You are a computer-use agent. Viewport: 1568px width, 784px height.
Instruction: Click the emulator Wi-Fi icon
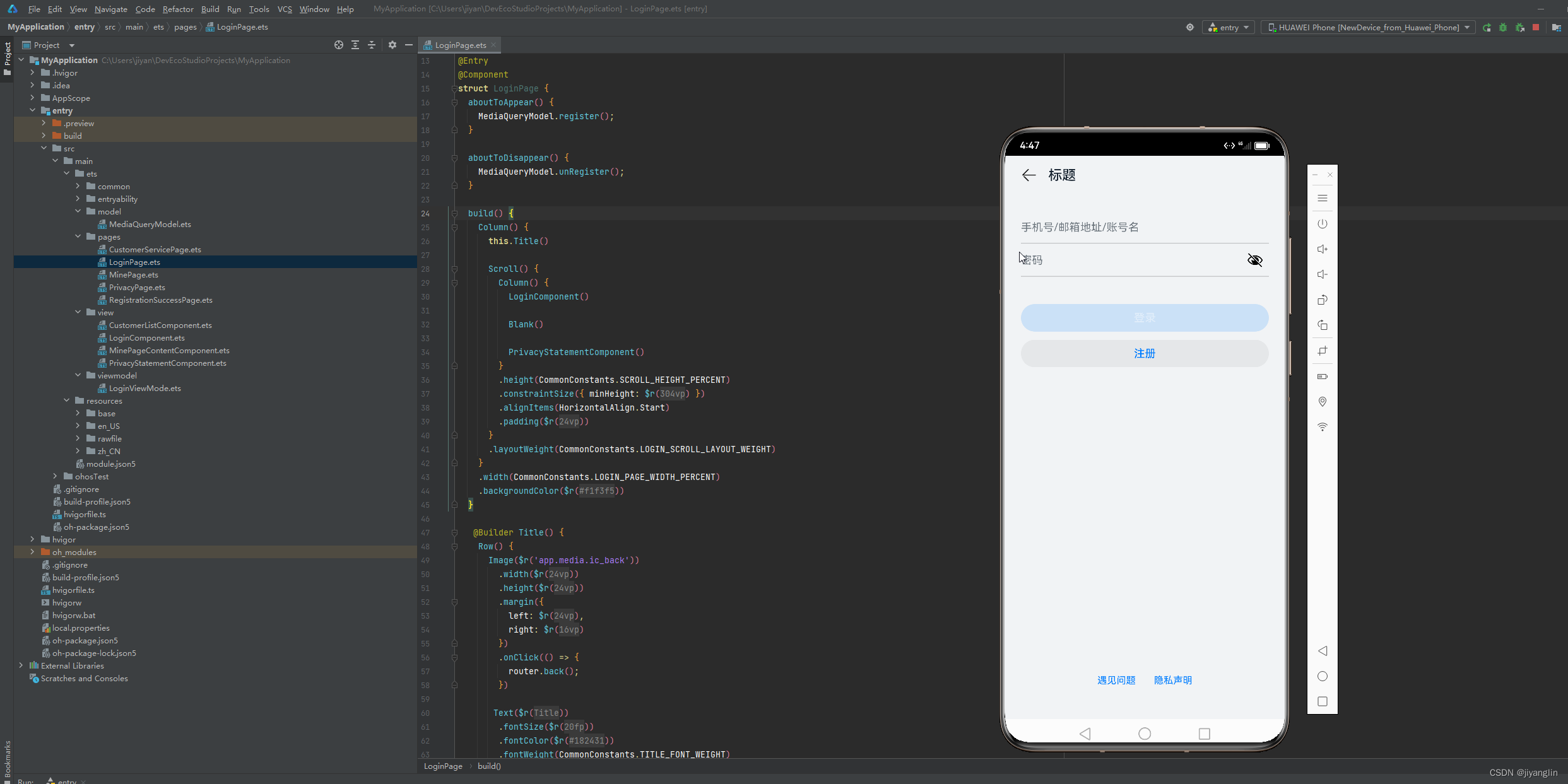click(x=1323, y=427)
